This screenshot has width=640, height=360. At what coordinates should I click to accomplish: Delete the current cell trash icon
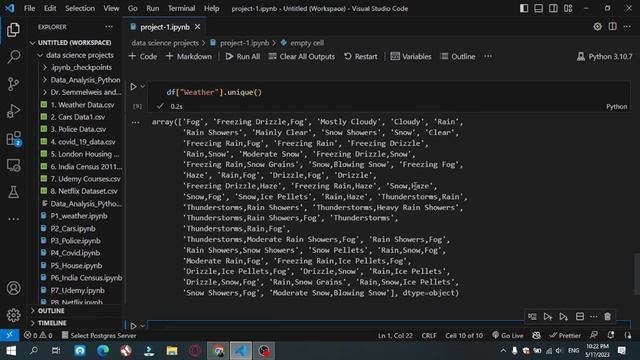[607, 316]
